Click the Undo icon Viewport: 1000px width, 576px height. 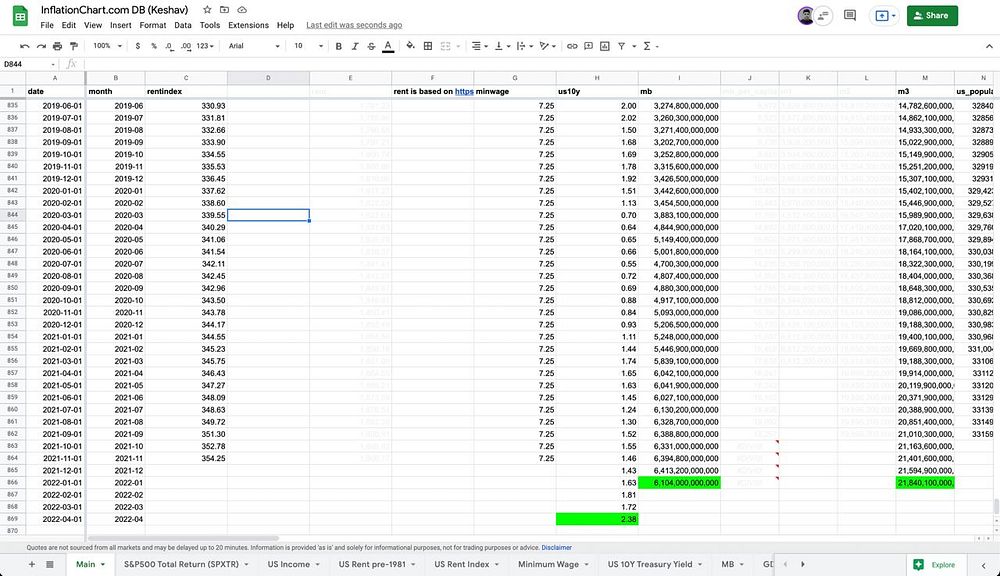tap(24, 46)
